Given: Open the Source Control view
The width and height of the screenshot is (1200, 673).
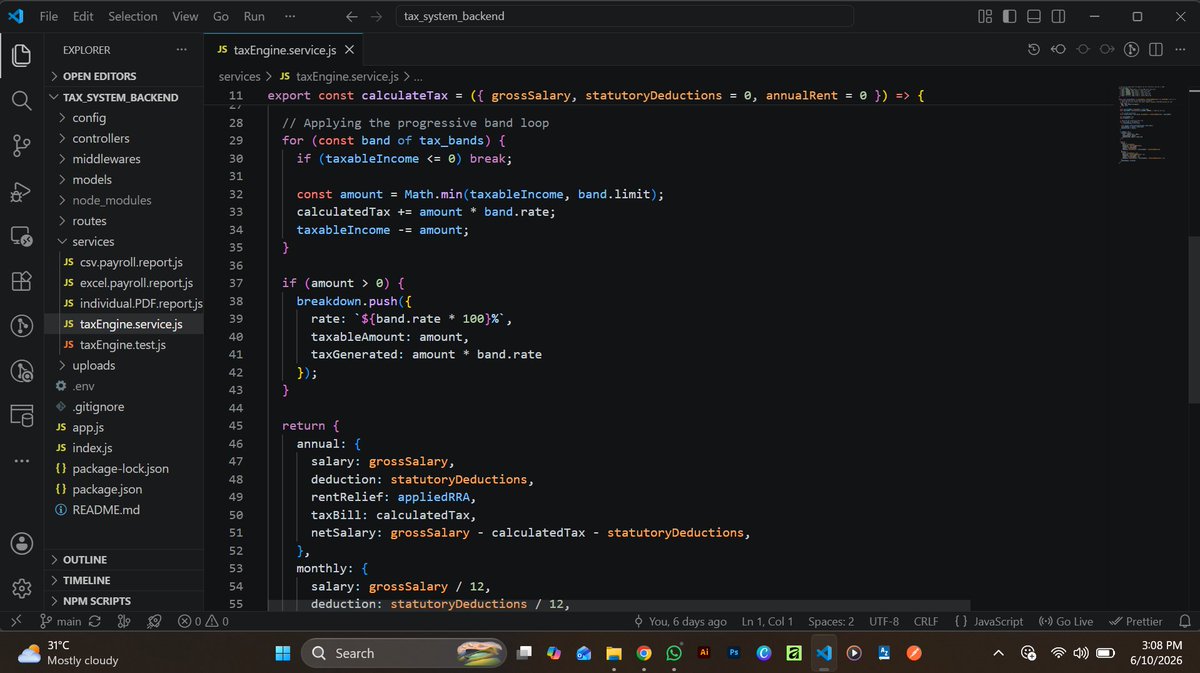Looking at the screenshot, I should click(x=21, y=146).
